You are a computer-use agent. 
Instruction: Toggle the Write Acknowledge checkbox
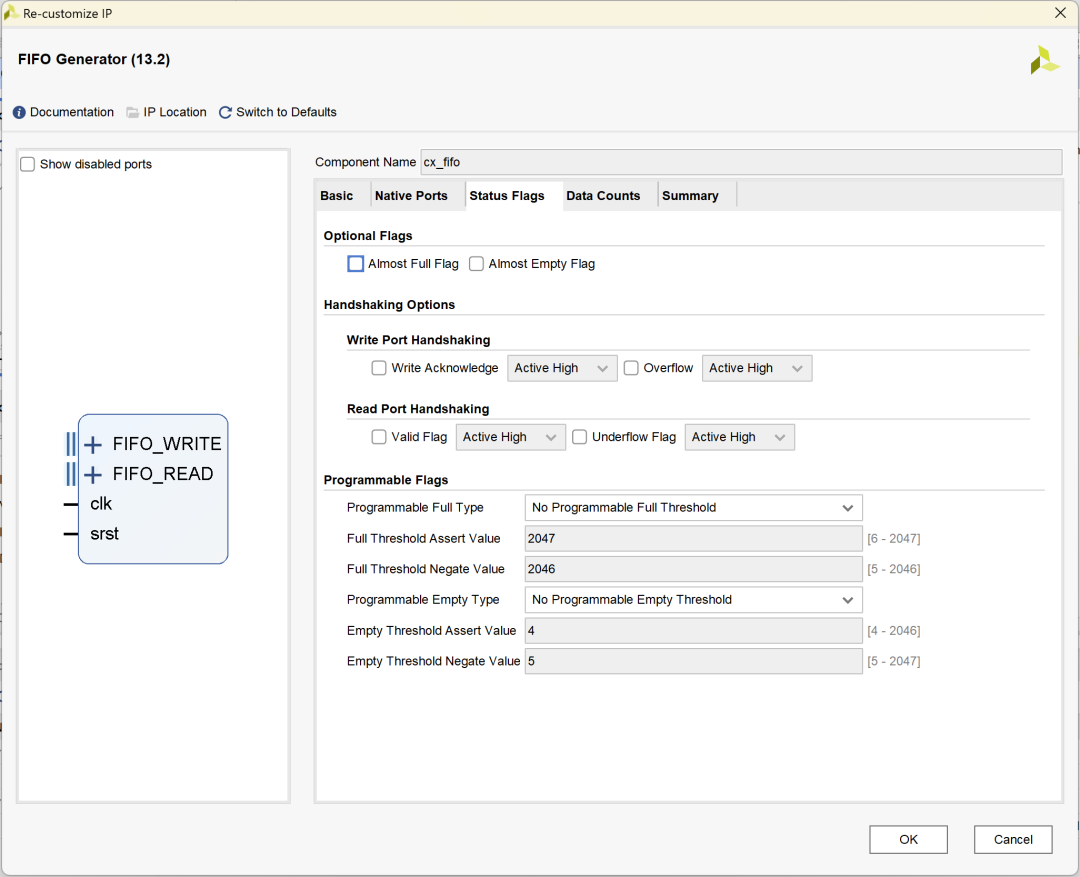coord(379,368)
